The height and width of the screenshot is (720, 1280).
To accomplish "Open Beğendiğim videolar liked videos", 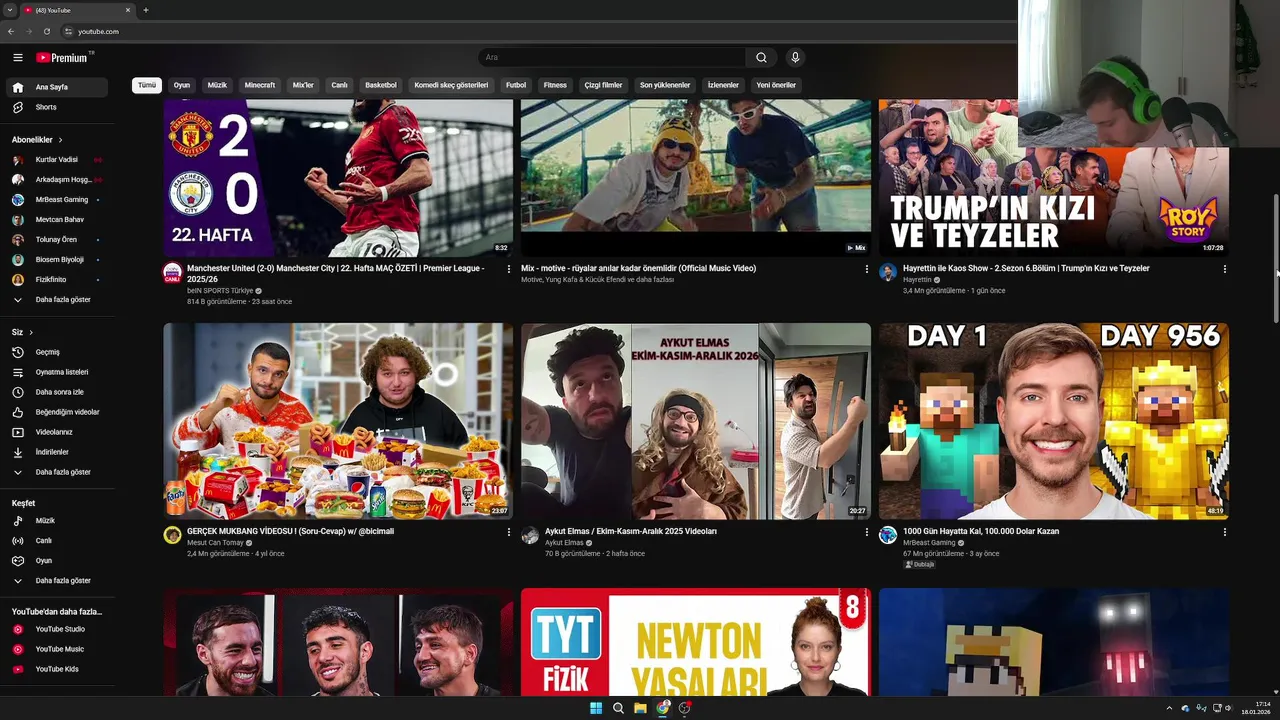I will [x=58, y=412].
